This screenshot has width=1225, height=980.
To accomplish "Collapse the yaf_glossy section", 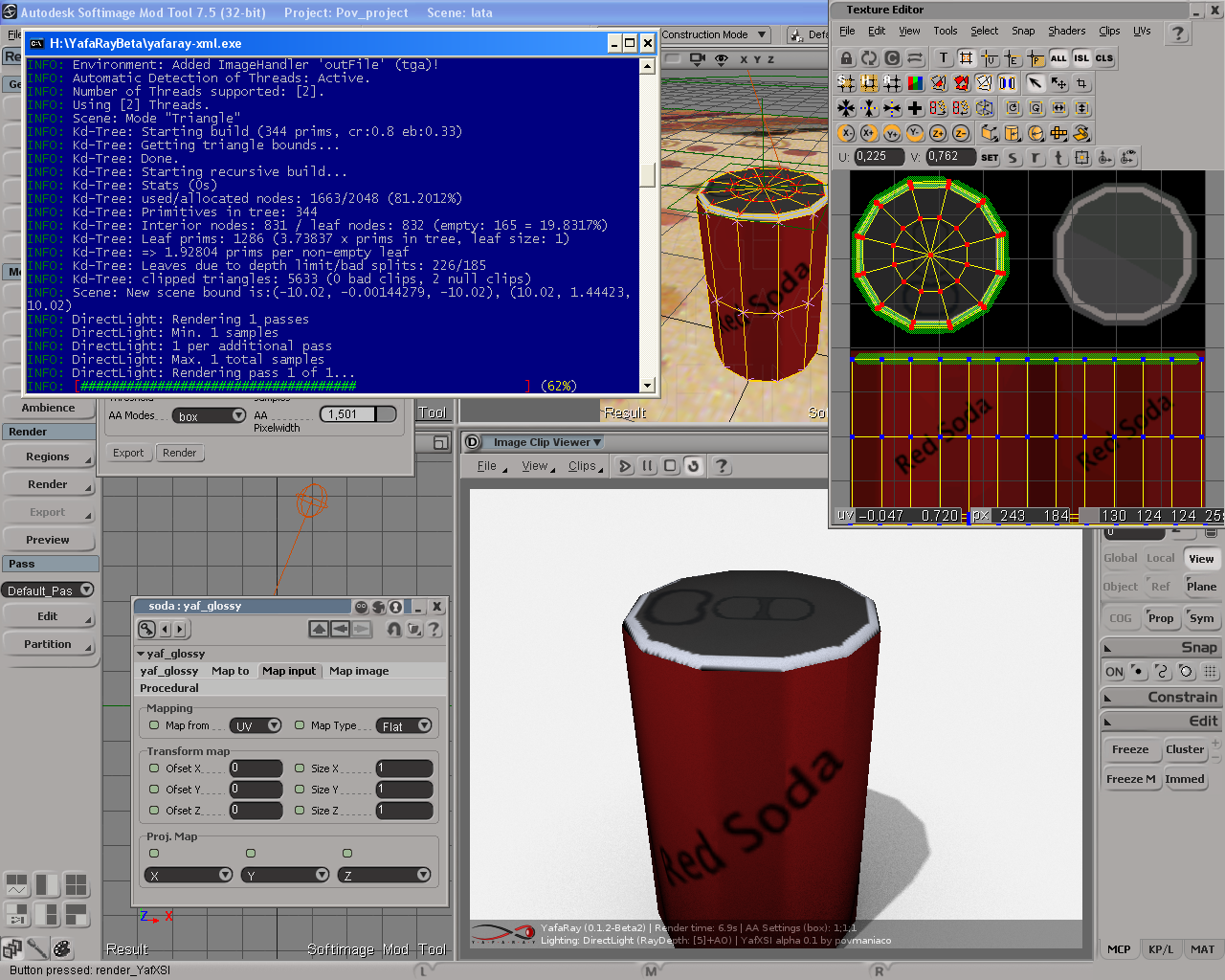I will tap(141, 654).
